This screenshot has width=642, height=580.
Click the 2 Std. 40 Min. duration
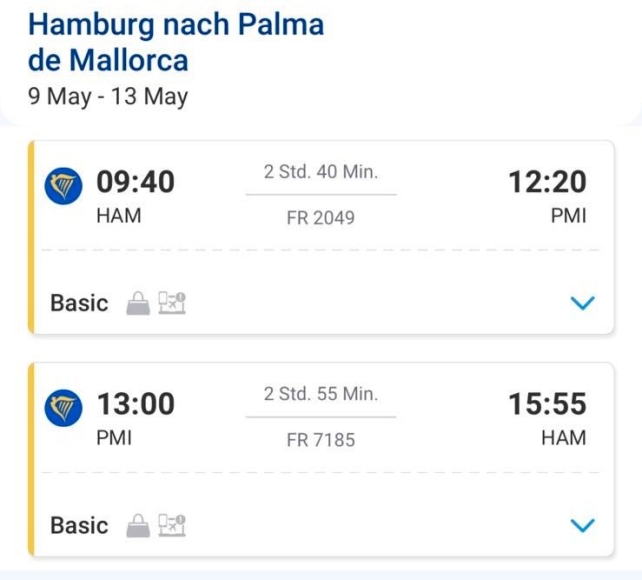pyautogui.click(x=320, y=172)
